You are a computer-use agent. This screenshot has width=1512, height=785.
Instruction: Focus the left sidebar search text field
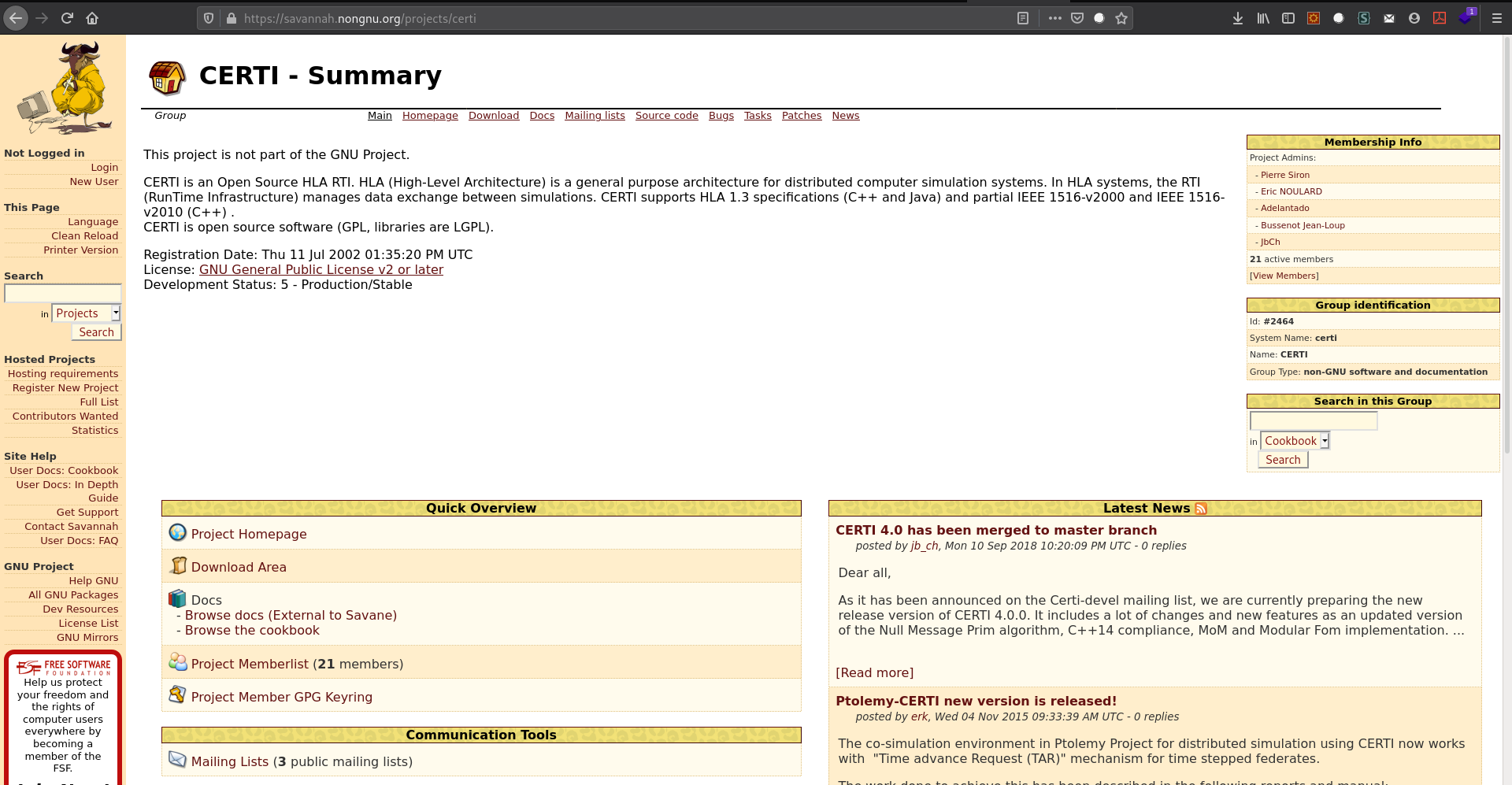pos(63,294)
